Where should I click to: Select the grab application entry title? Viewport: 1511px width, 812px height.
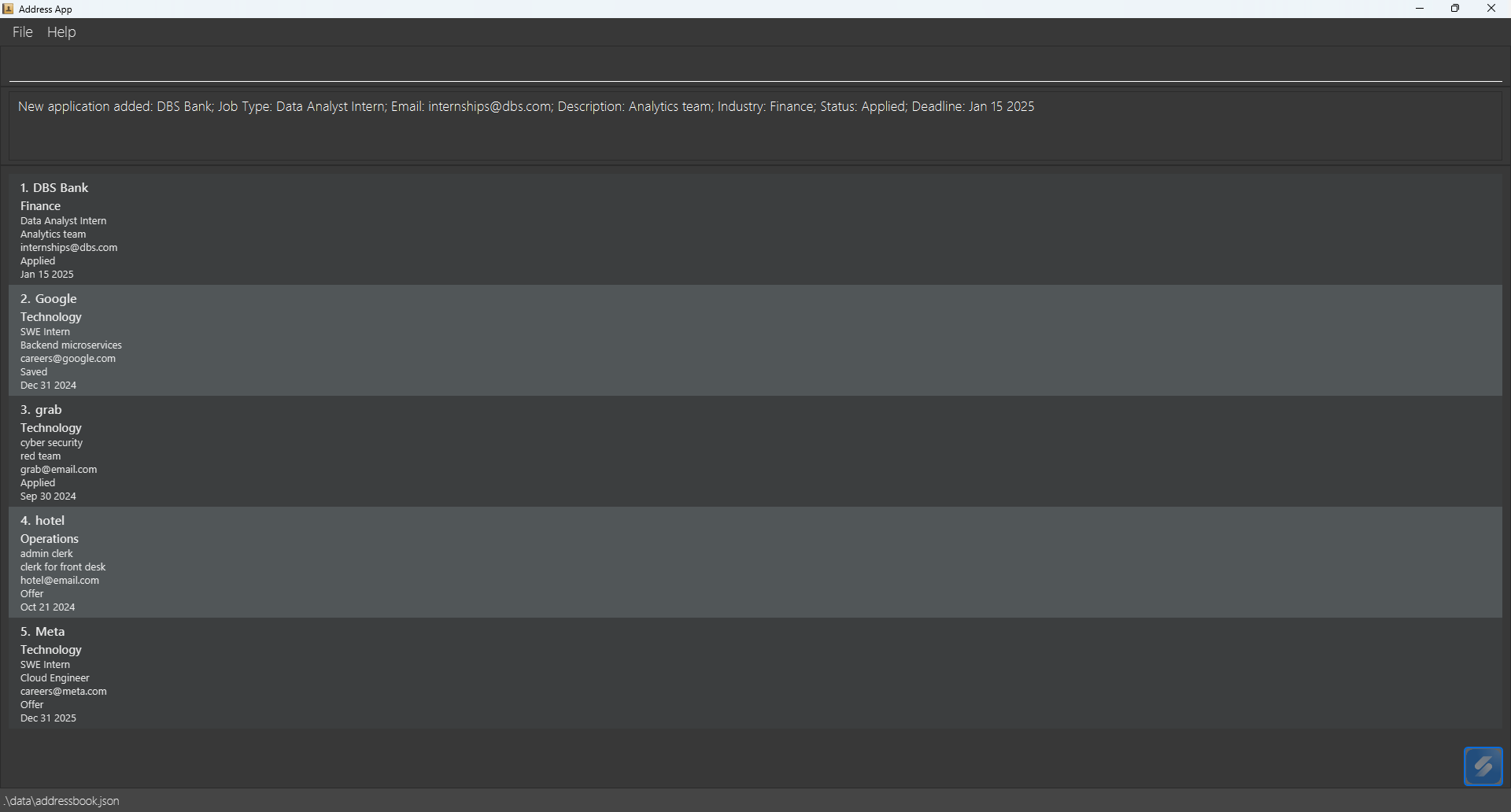pyautogui.click(x=41, y=410)
